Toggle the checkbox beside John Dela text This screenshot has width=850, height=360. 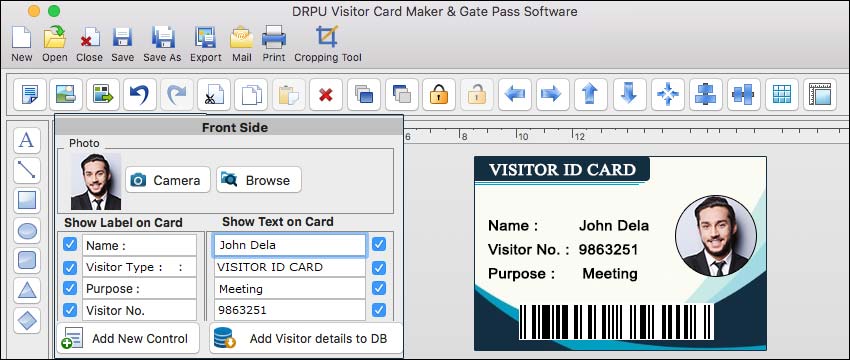tap(379, 245)
